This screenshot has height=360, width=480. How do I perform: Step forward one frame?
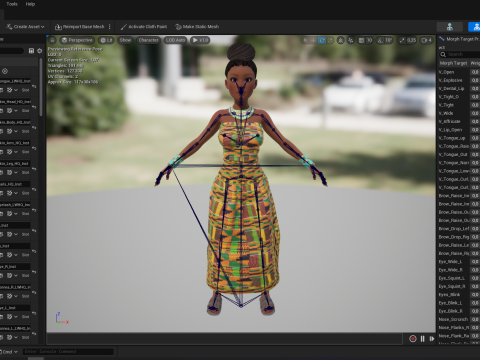(x=432, y=339)
